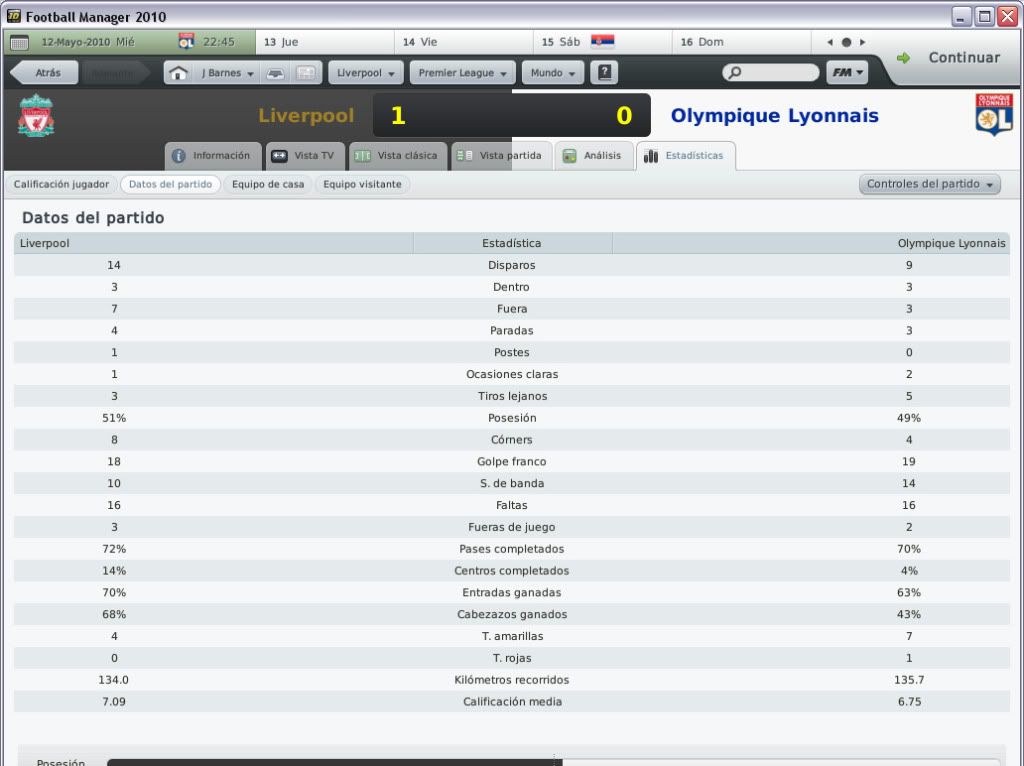Open the help book icon
This screenshot has height=766, width=1024.
tap(604, 72)
